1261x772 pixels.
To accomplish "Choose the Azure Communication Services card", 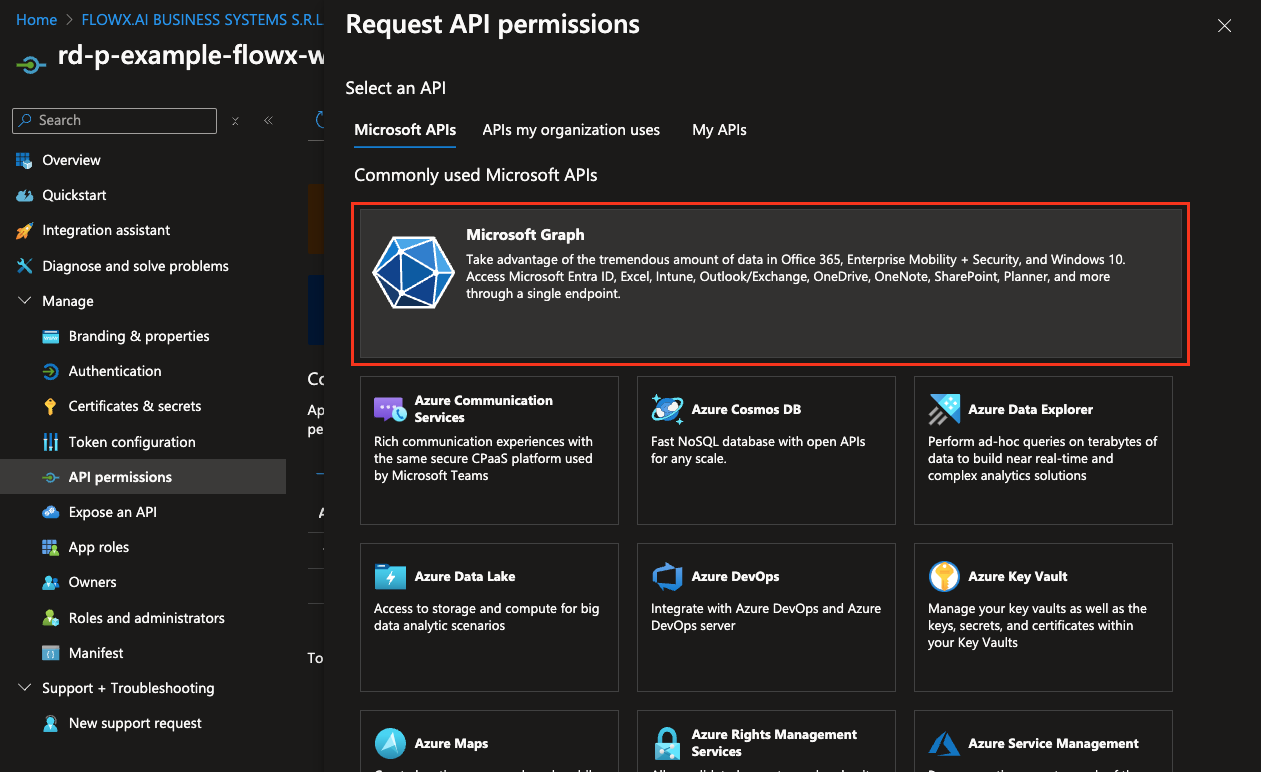I will 489,450.
